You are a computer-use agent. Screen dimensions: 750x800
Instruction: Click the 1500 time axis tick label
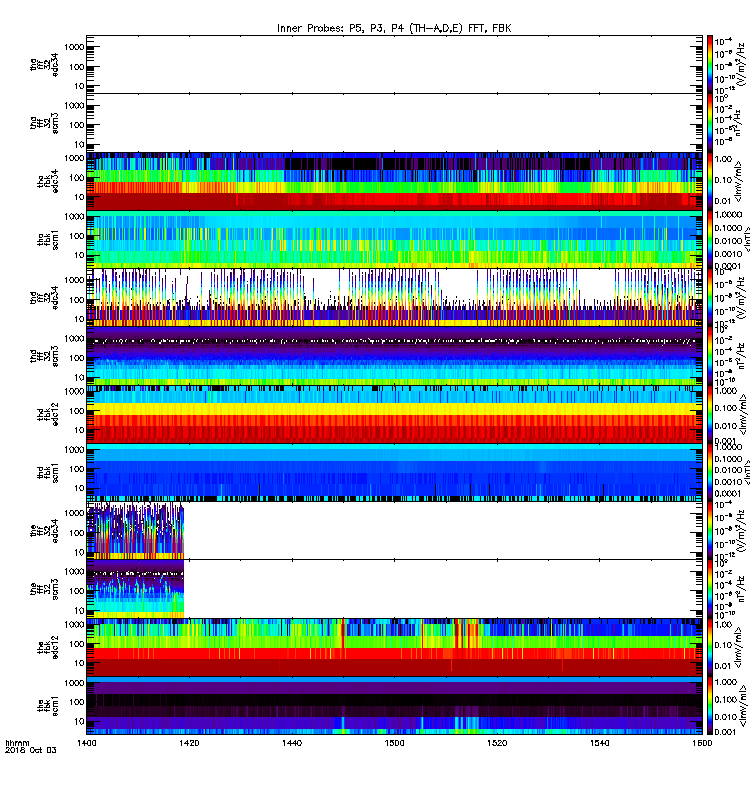tap(394, 743)
